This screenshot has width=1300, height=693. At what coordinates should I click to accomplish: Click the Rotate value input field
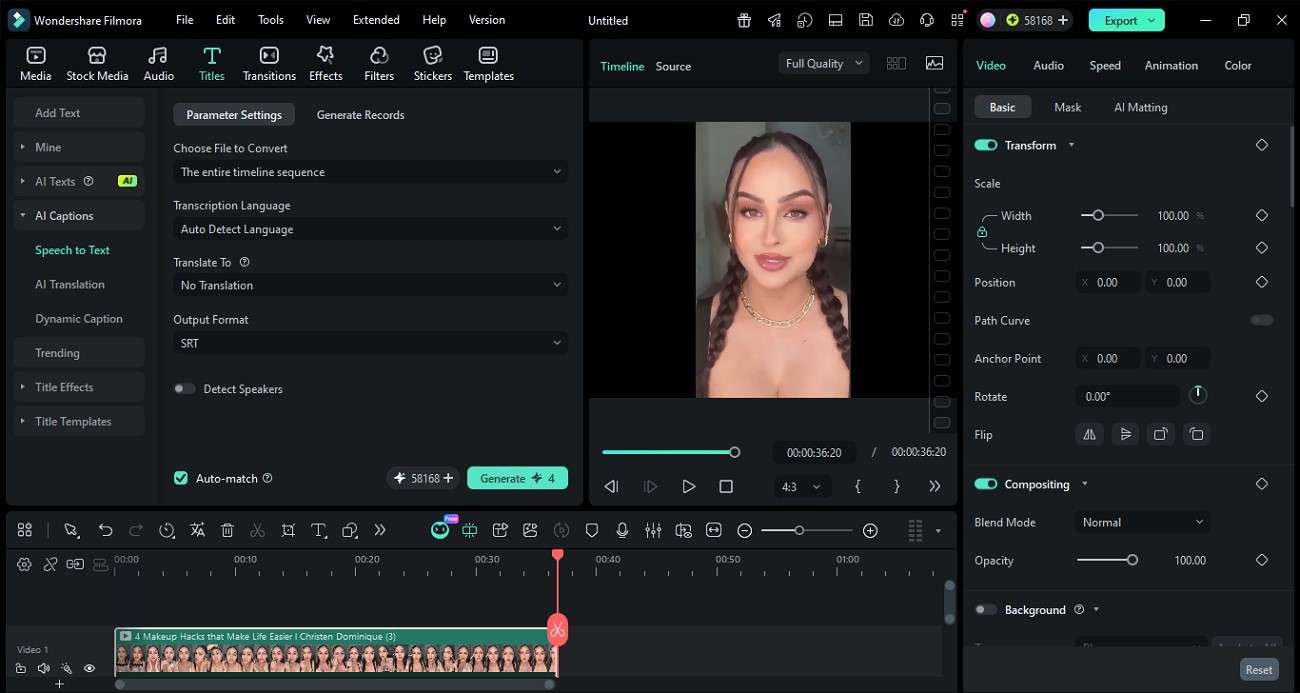pyautogui.click(x=1127, y=396)
